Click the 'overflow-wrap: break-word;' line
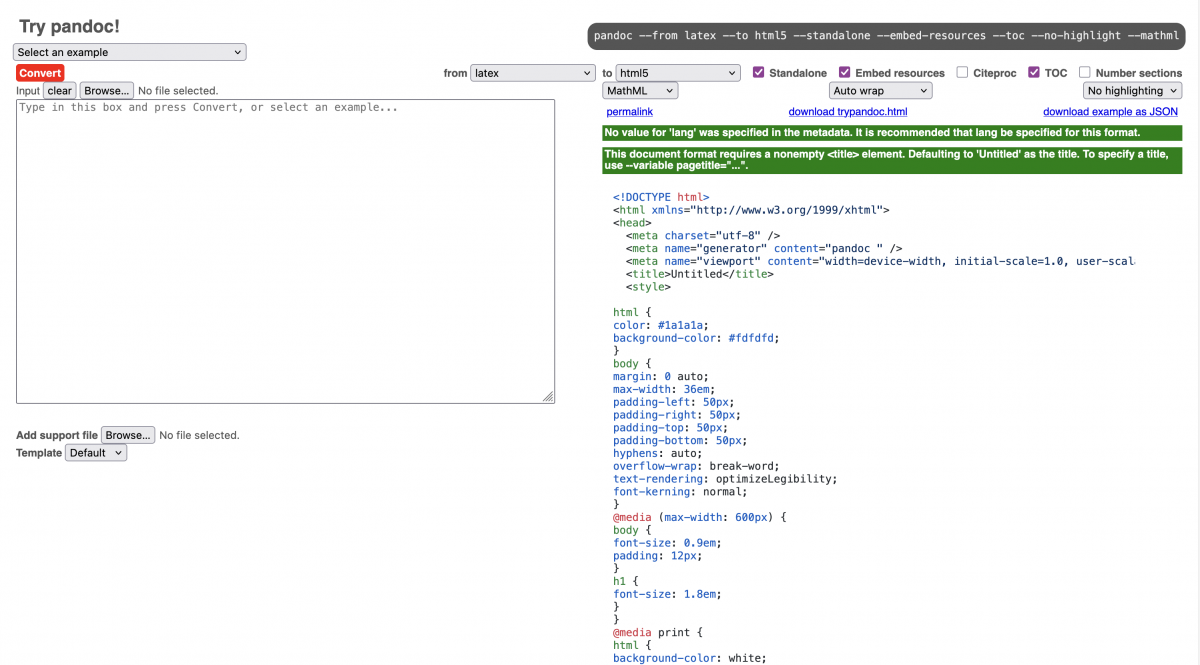The height and width of the screenshot is (665, 1200). 696,466
